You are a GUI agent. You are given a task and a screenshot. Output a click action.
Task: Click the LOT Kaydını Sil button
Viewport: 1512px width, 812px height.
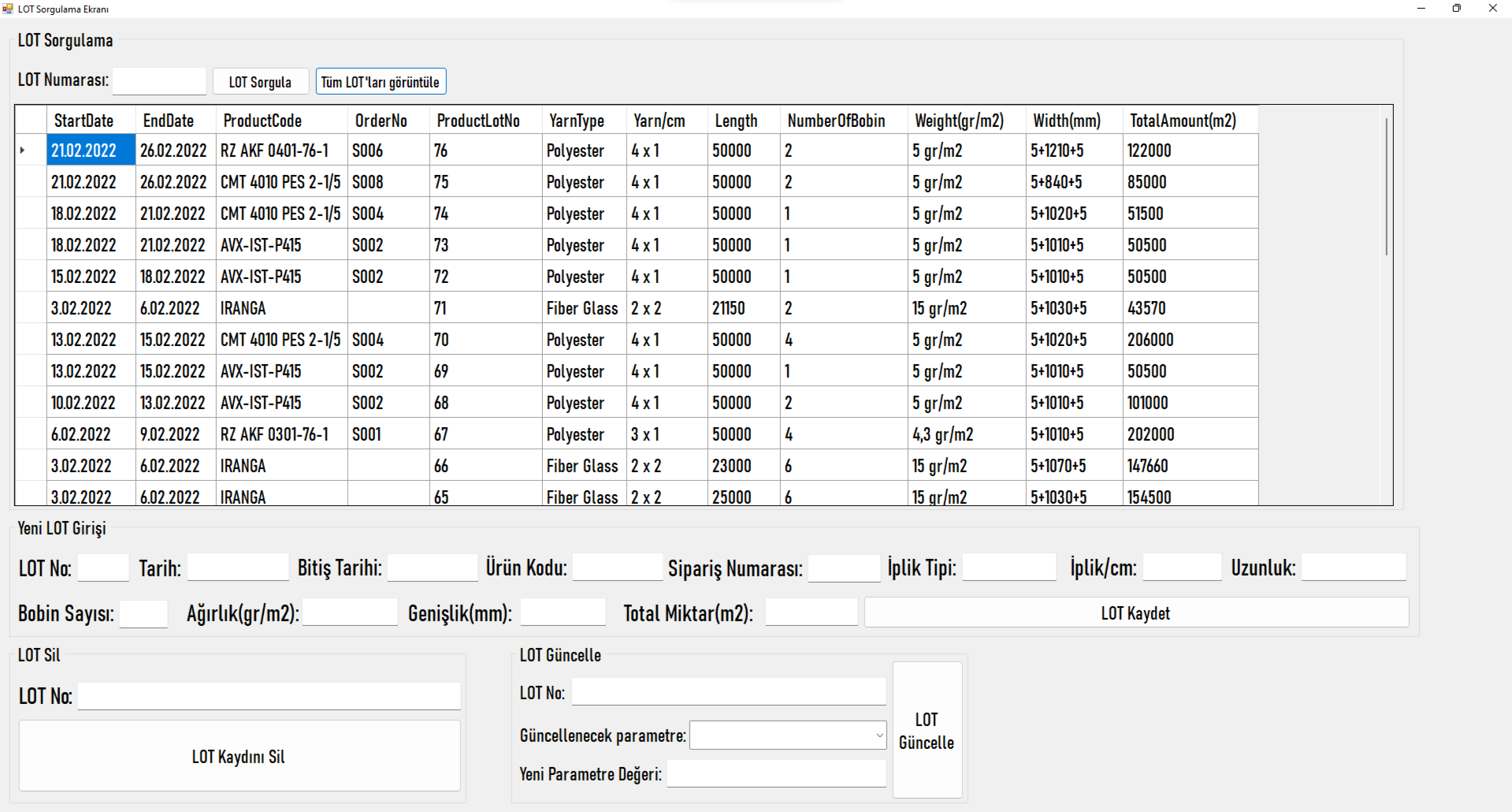coord(239,755)
